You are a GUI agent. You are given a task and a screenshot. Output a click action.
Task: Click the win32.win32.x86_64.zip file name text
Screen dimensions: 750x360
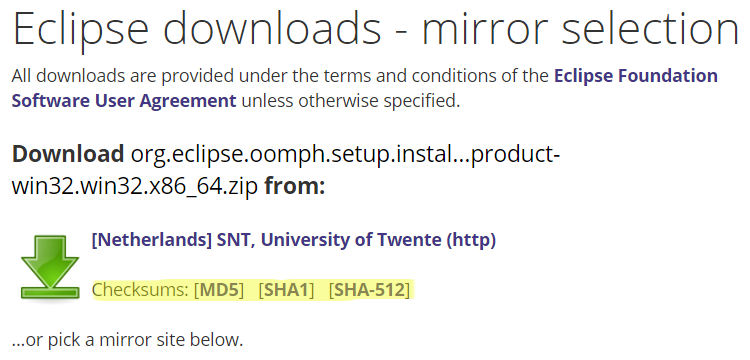coord(134,186)
